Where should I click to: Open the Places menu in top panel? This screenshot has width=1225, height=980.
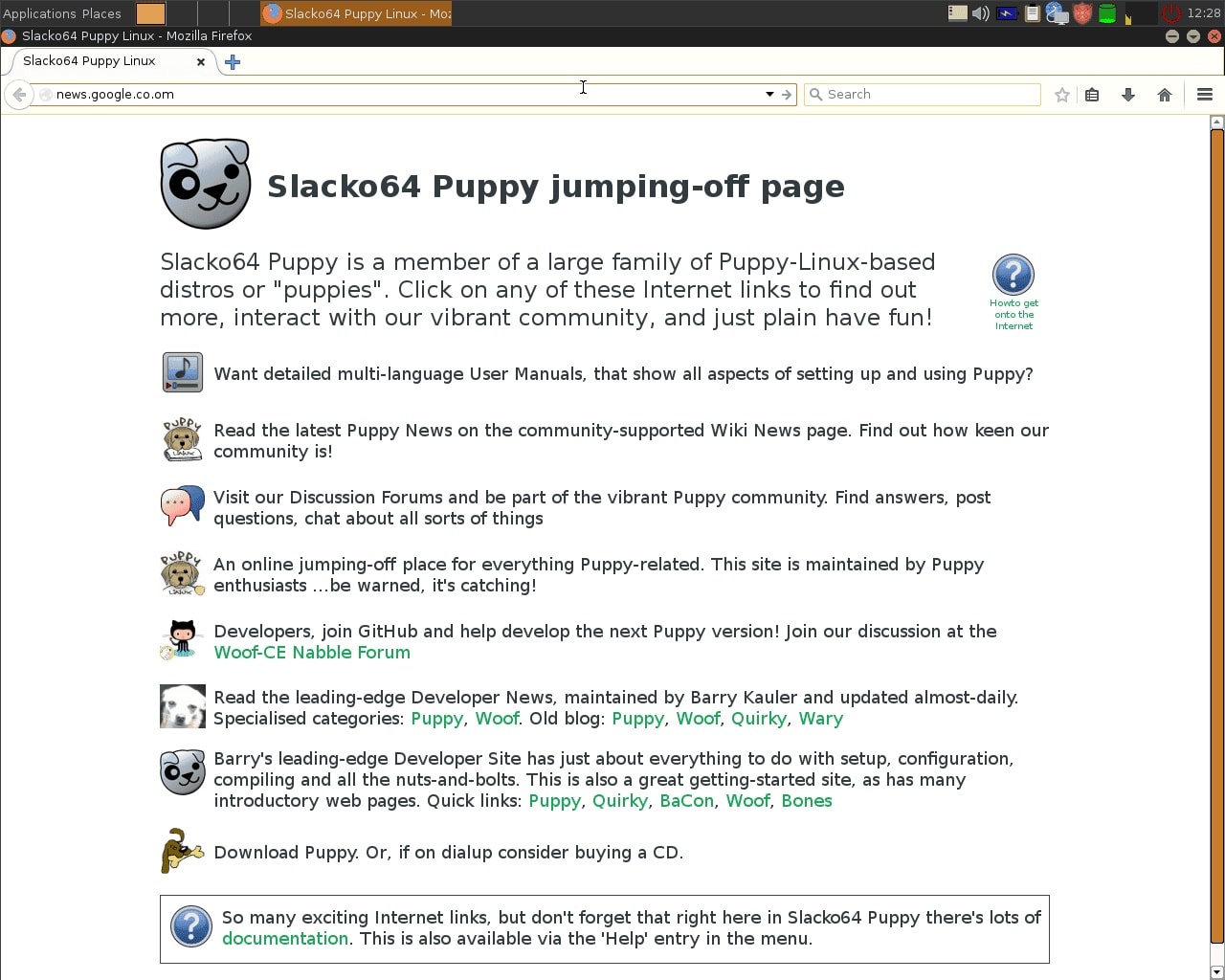(x=101, y=13)
